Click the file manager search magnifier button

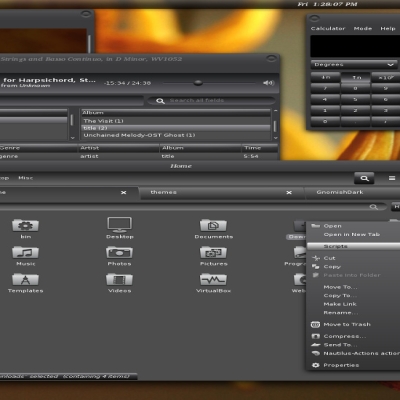364,178
